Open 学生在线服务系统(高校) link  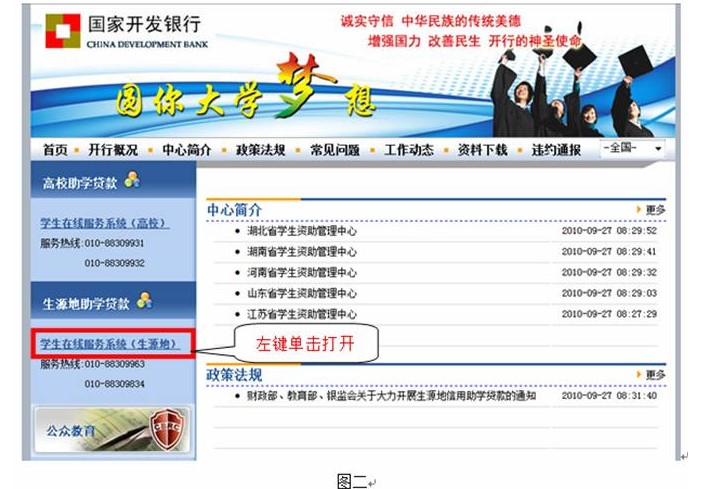[104, 223]
